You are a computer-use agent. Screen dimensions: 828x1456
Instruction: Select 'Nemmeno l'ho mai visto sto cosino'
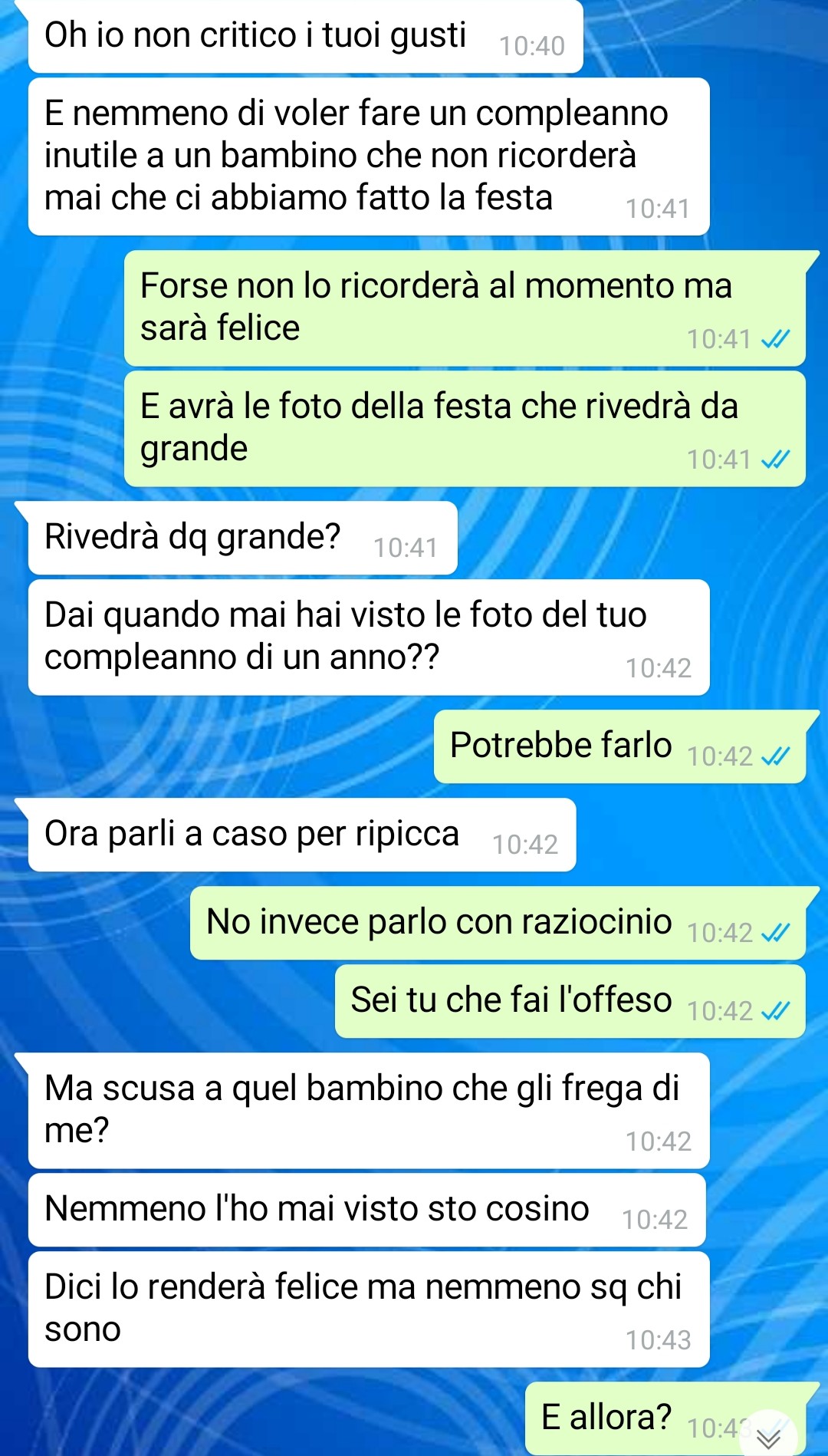[367, 1210]
